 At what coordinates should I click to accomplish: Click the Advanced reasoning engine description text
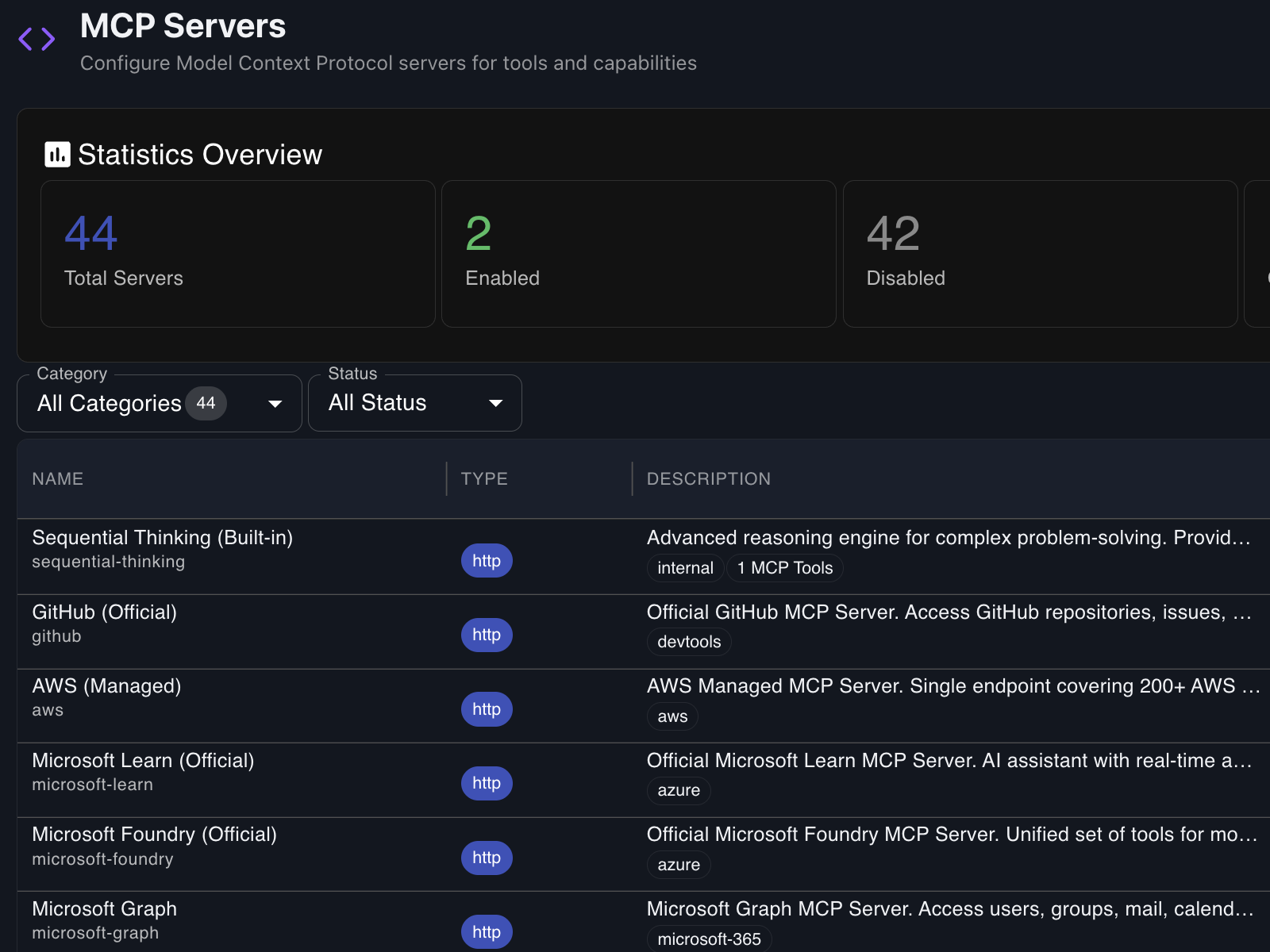point(949,538)
